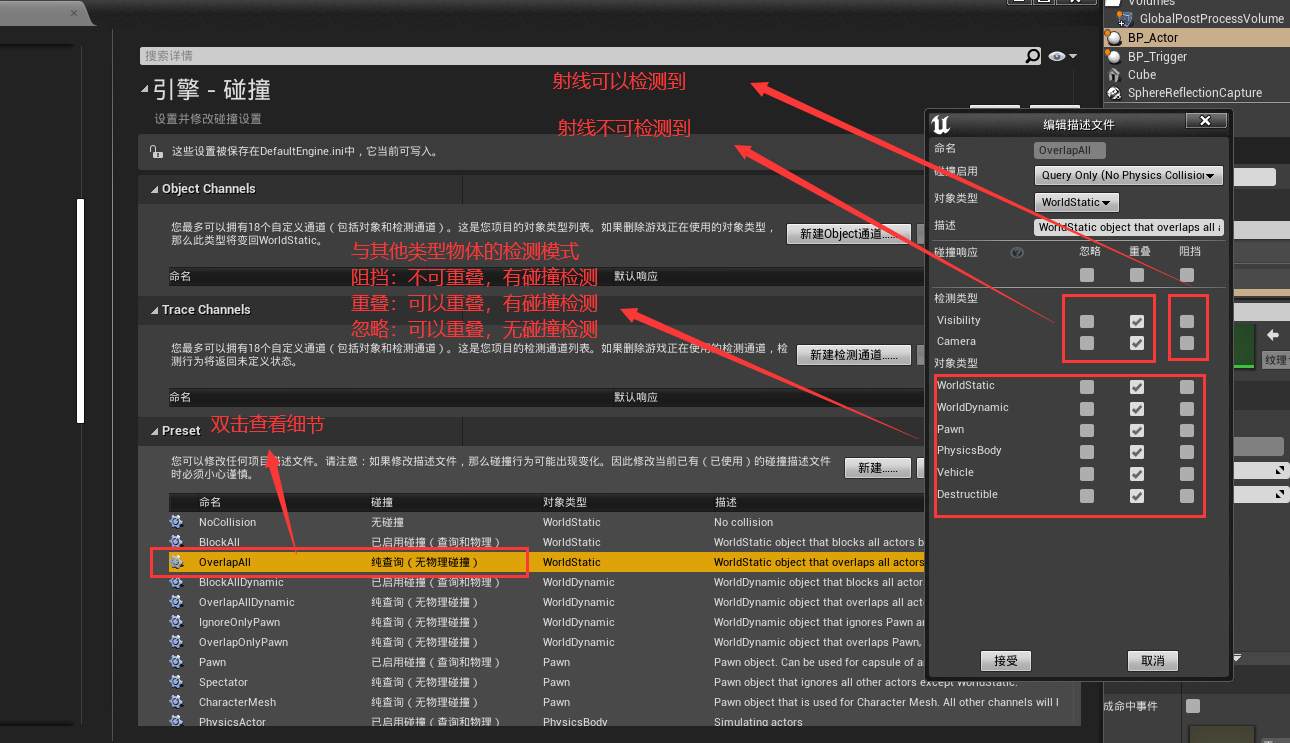This screenshot has height=743, width=1290.
Task: Open the WorldStatic object type dropdown
Action: [x=1076, y=202]
